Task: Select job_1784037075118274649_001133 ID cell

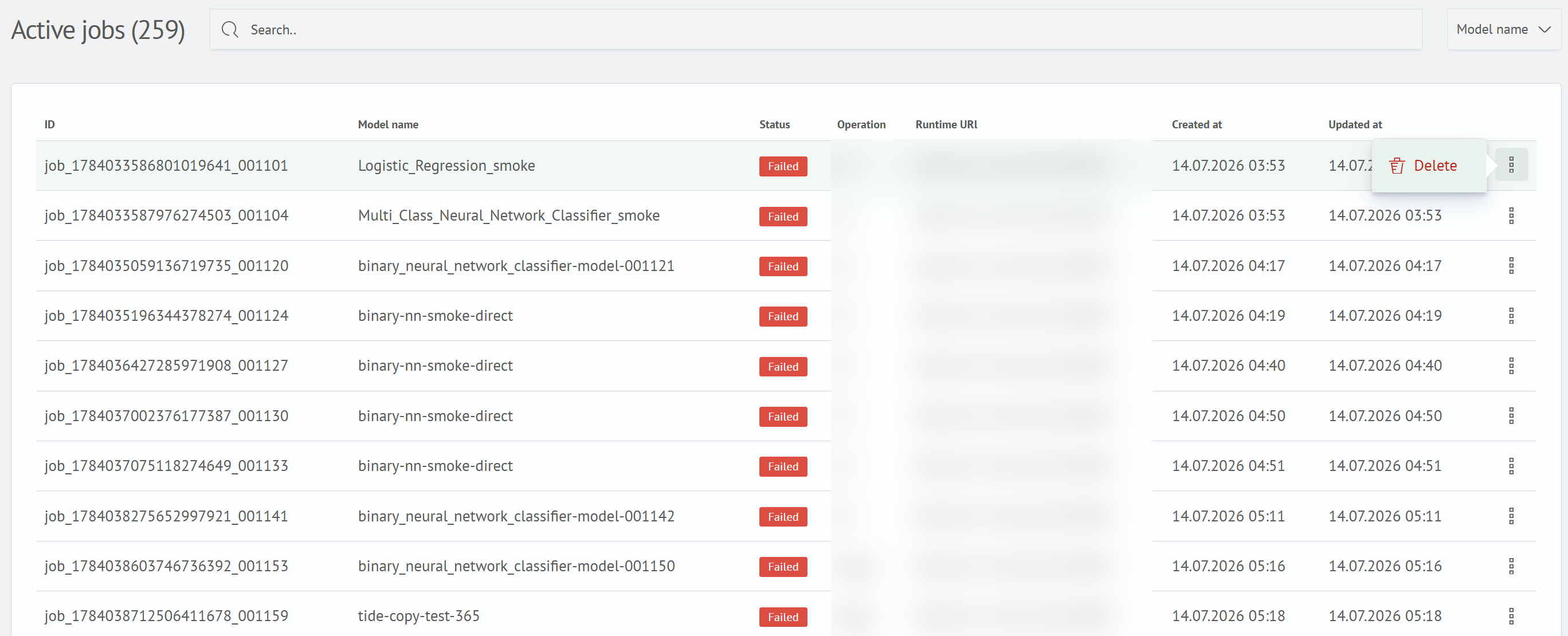Action: pyautogui.click(x=166, y=466)
